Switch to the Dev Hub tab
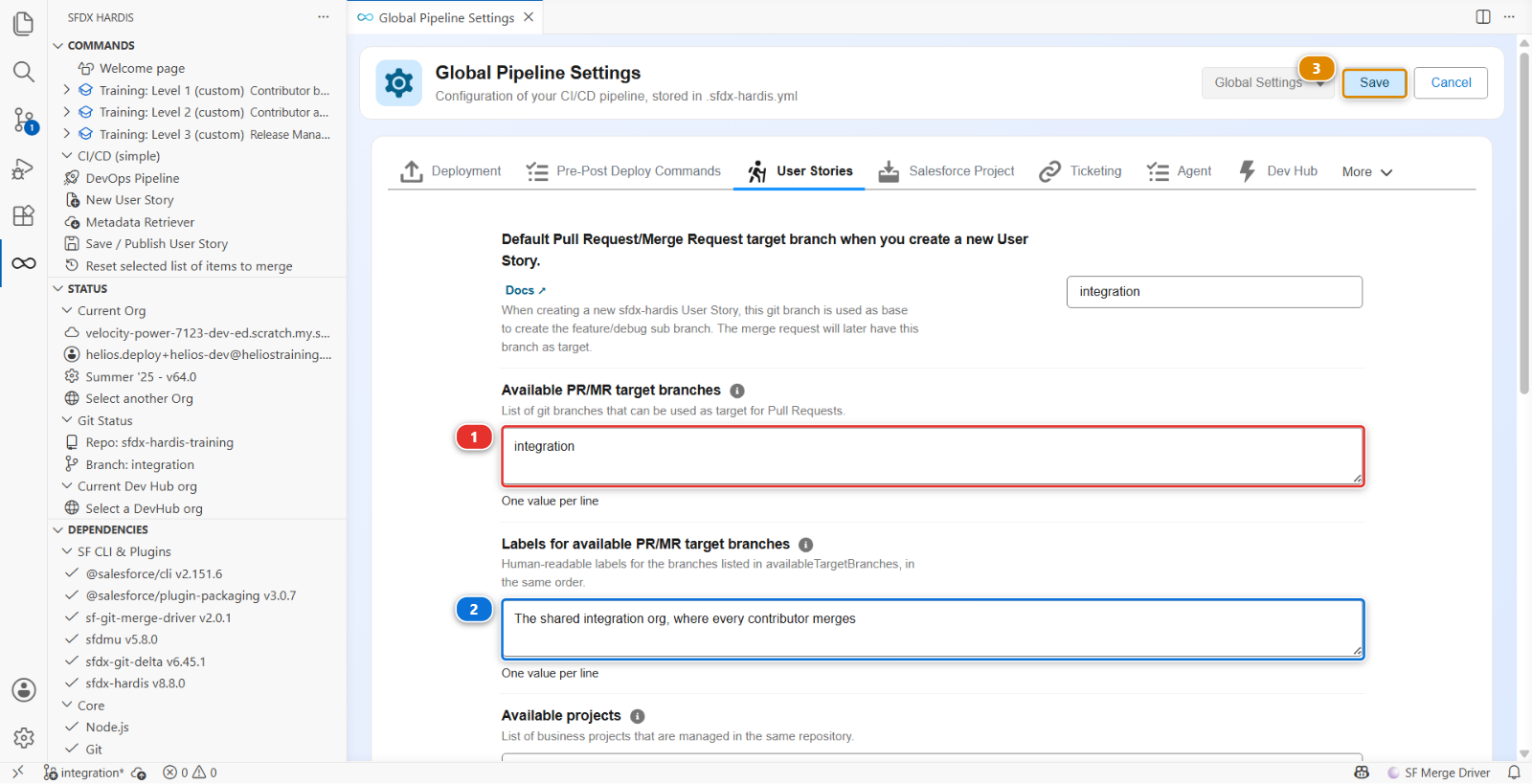Screen dimensions: 1532x784 click(x=1277, y=171)
